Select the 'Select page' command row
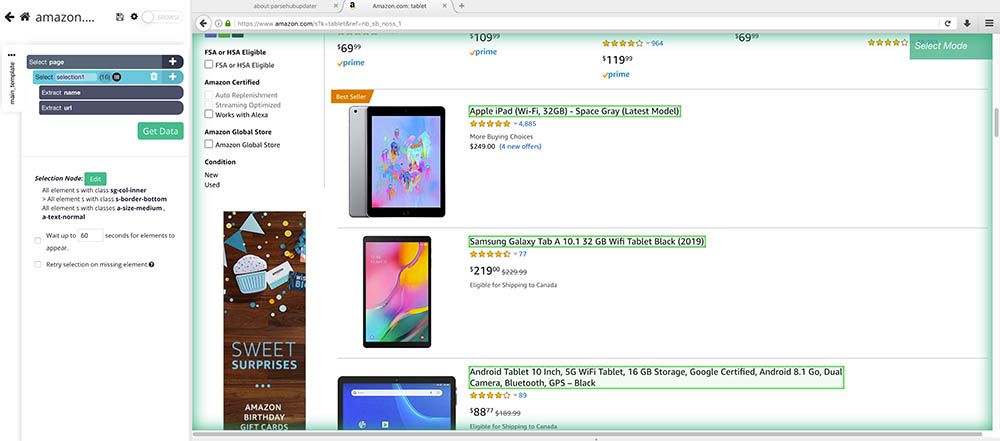The width and height of the screenshot is (1000, 441). tap(105, 62)
